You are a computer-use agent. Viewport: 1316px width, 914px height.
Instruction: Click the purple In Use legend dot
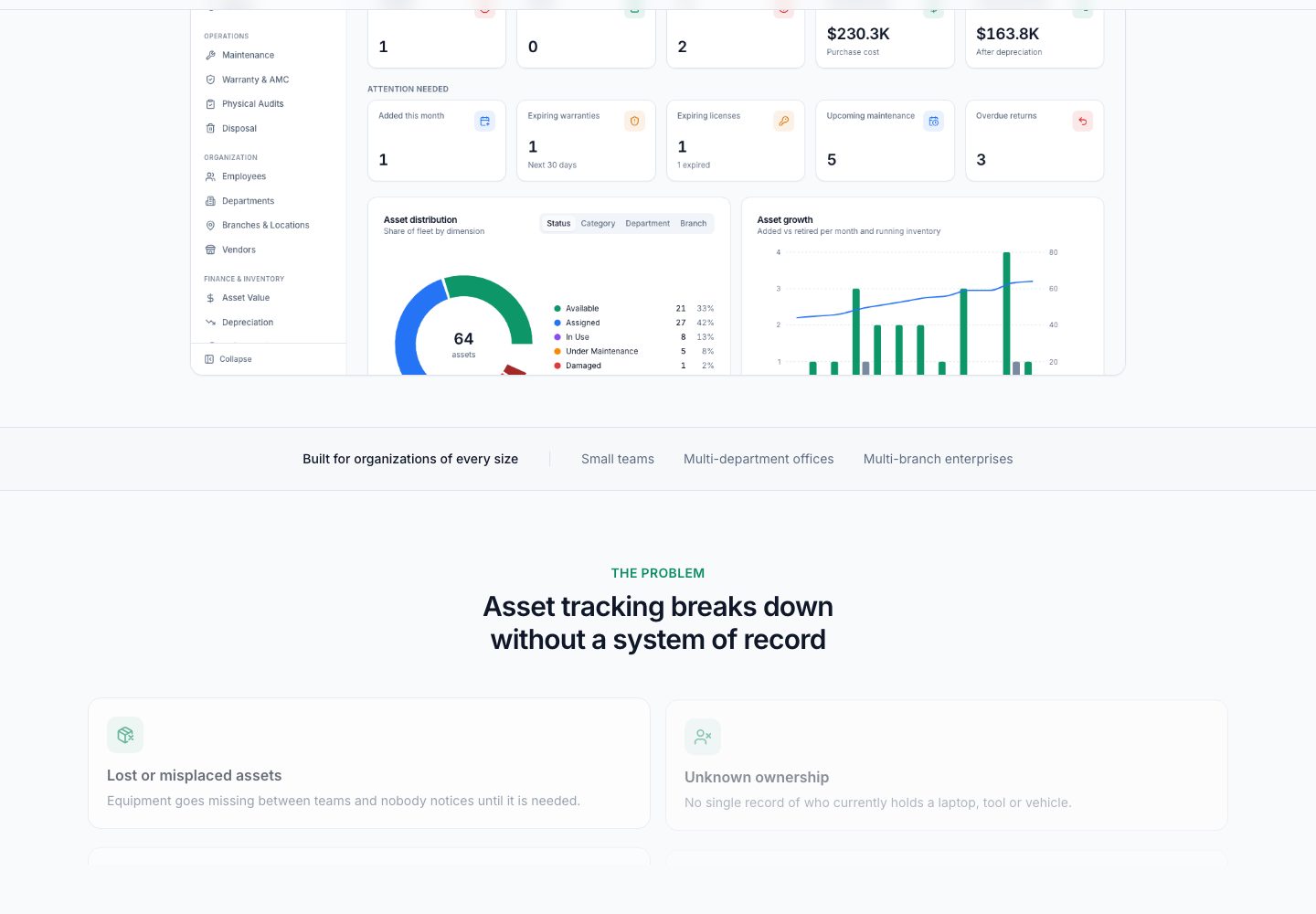pos(557,337)
